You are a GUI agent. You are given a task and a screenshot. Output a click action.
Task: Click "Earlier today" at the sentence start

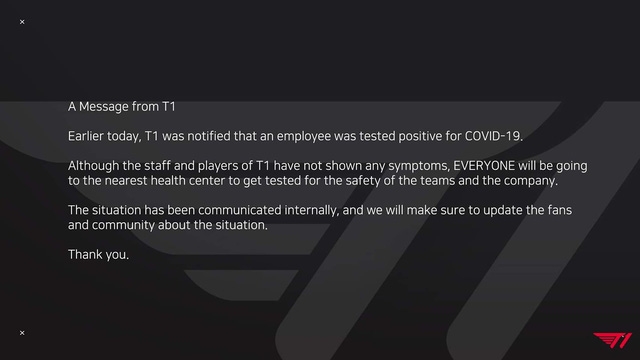tap(104, 136)
